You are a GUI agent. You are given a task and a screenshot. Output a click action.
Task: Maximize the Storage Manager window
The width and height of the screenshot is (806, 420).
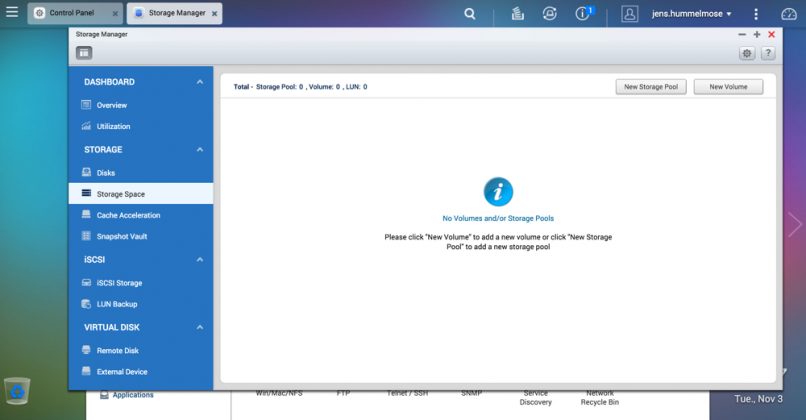coord(757,34)
